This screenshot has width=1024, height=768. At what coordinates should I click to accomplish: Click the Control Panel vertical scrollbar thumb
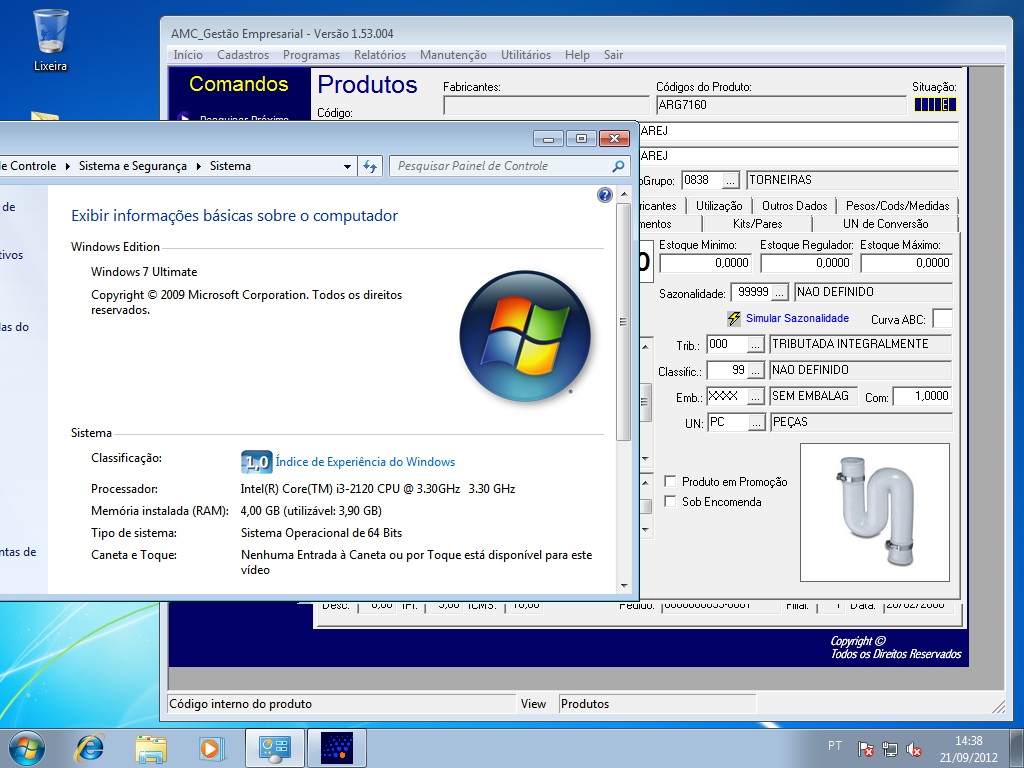click(623, 321)
